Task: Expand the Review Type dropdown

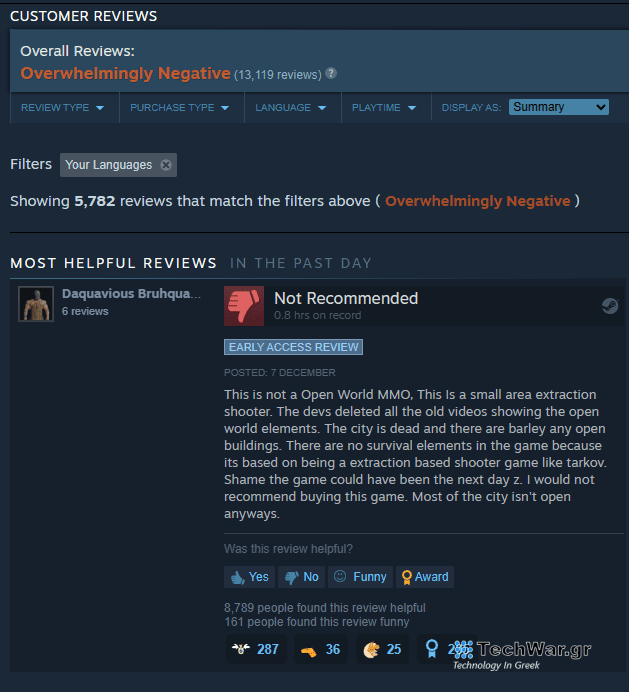Action: 63,108
